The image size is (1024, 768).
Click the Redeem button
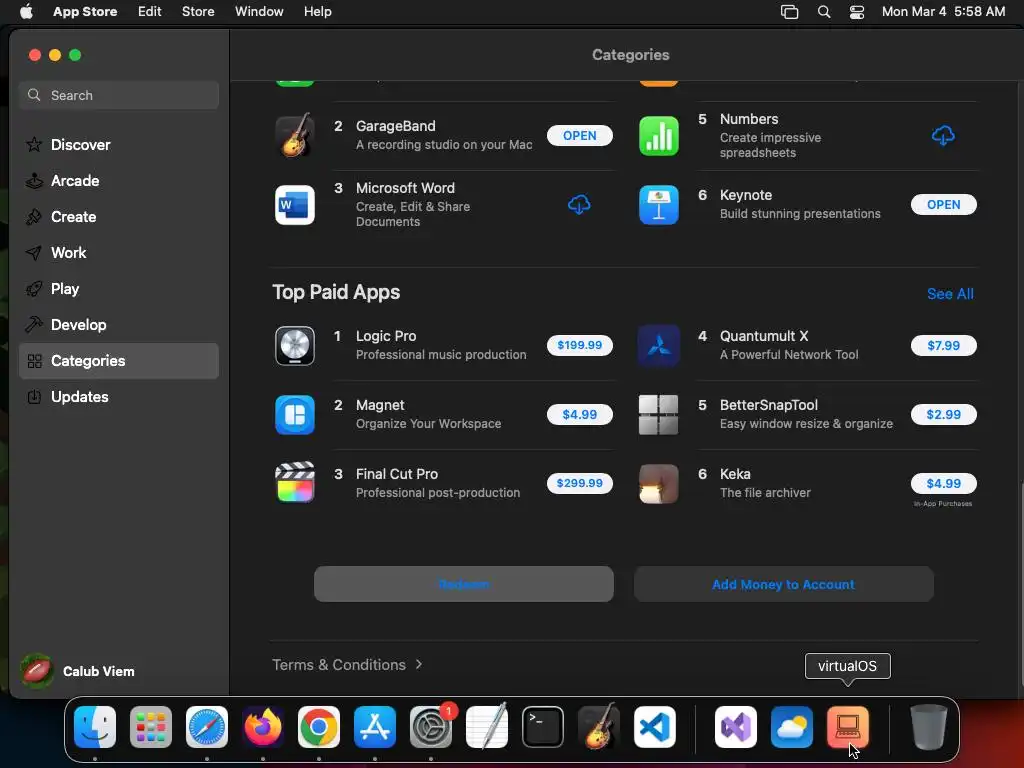click(x=464, y=584)
